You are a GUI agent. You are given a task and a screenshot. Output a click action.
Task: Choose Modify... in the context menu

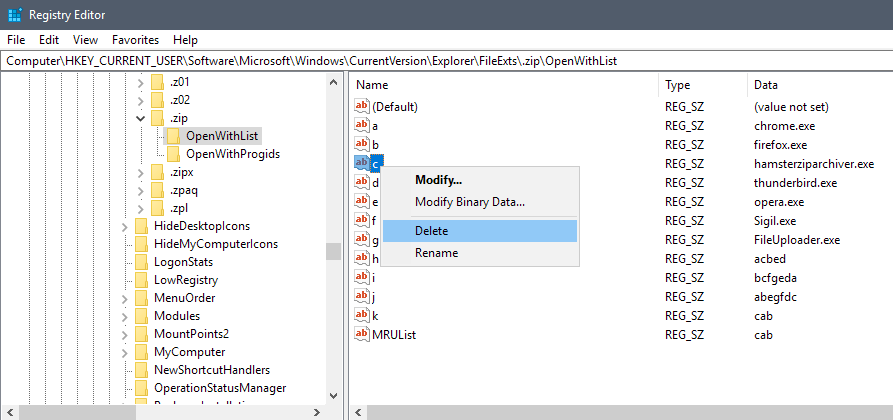click(480, 180)
